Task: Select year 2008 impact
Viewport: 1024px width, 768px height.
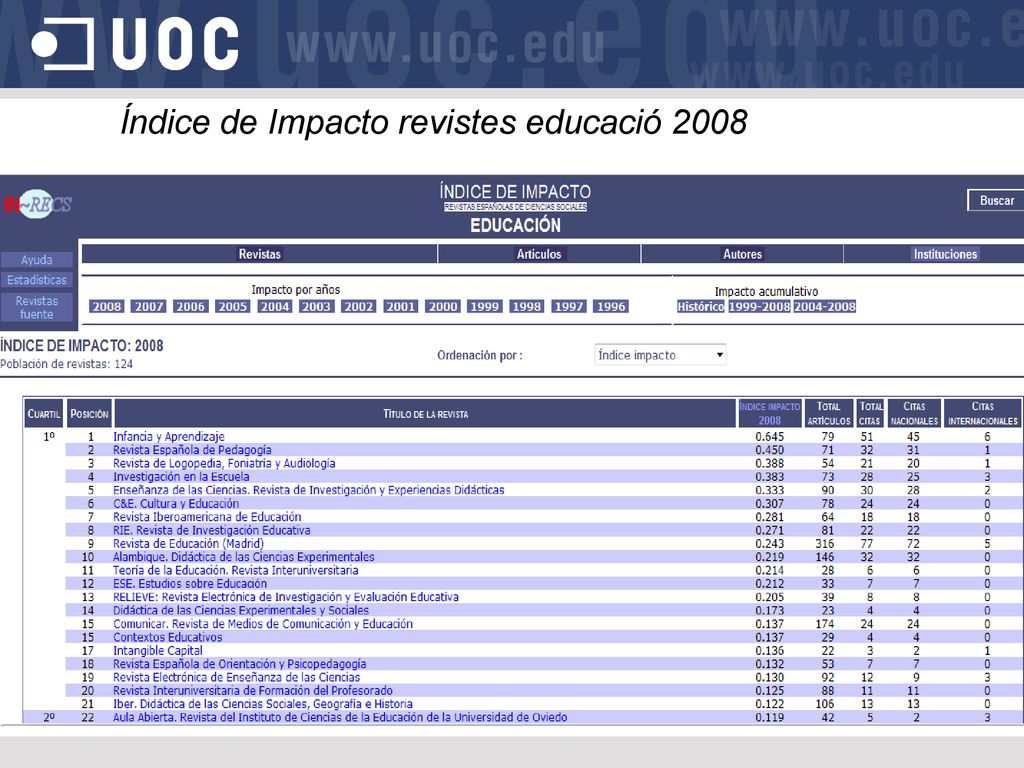Action: point(106,306)
